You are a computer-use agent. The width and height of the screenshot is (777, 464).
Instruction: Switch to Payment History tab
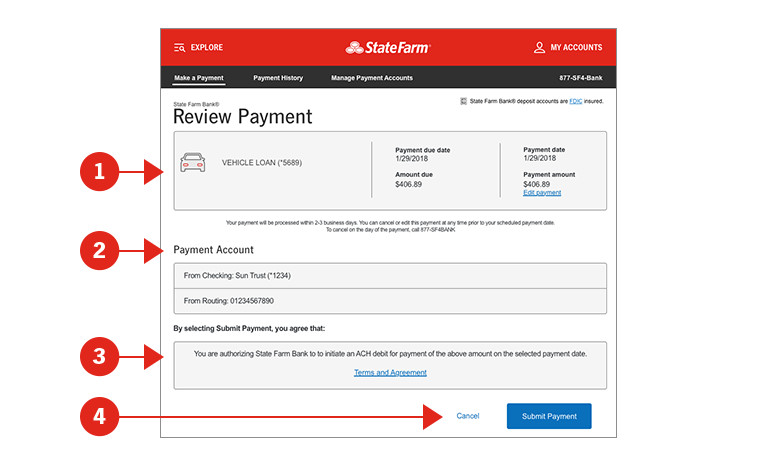click(x=278, y=78)
